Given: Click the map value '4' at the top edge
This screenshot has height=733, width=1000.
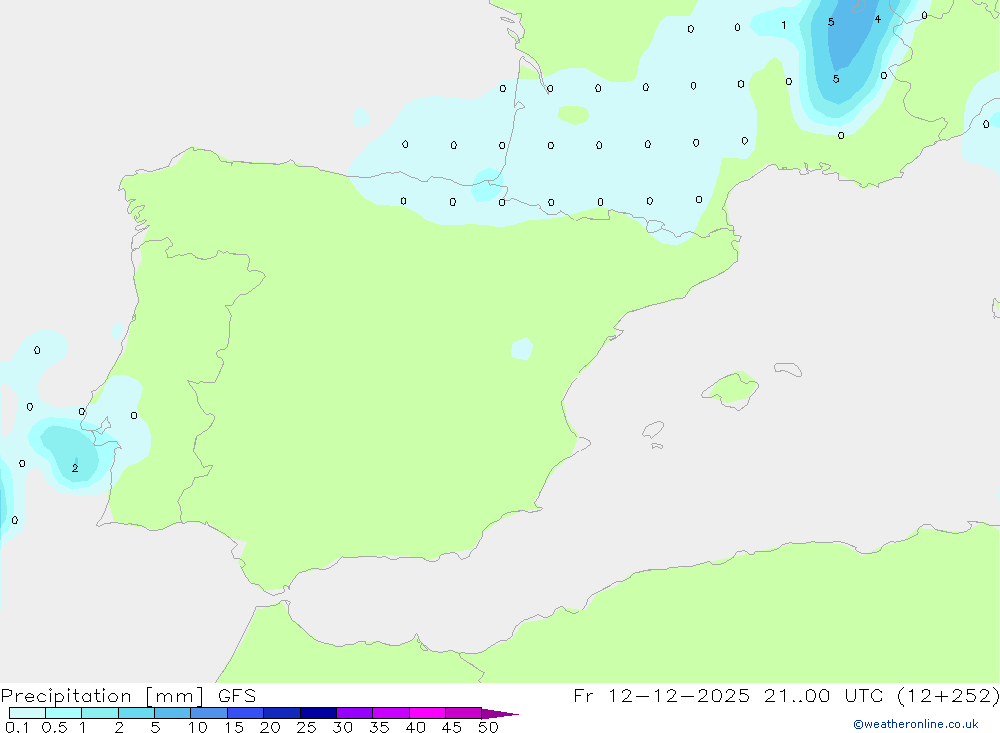Looking at the screenshot, I should (878, 19).
